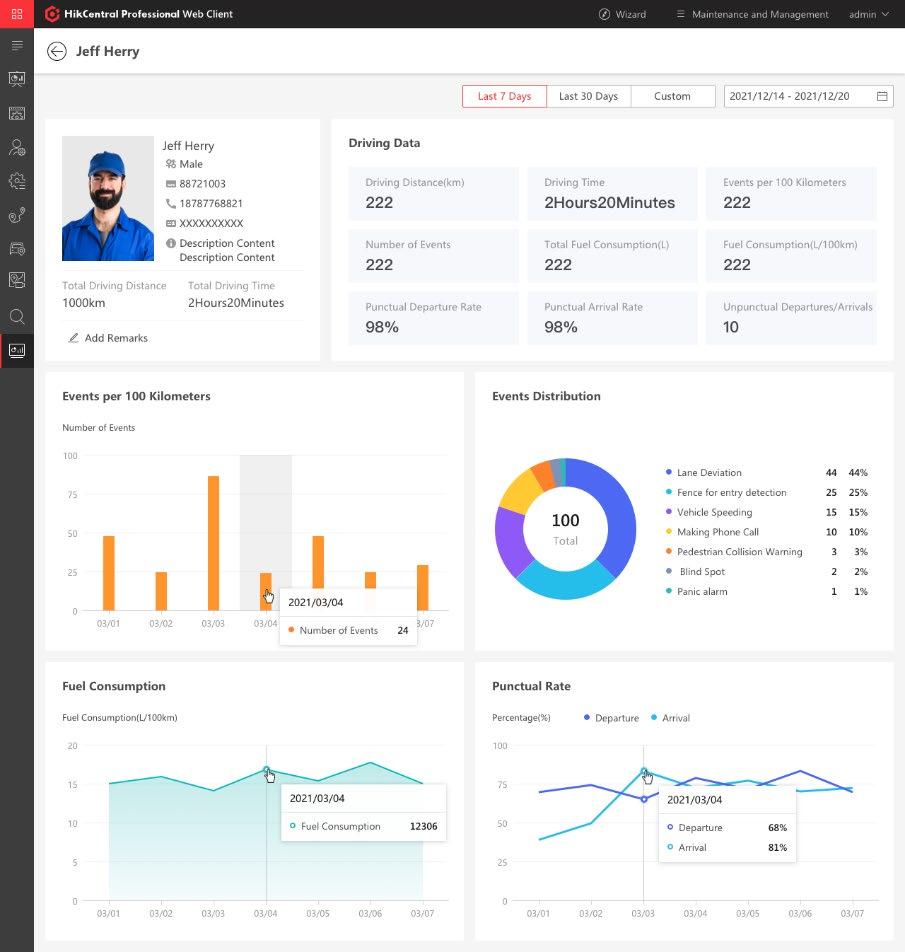Open the system settings gear sidebar icon

(x=17, y=181)
